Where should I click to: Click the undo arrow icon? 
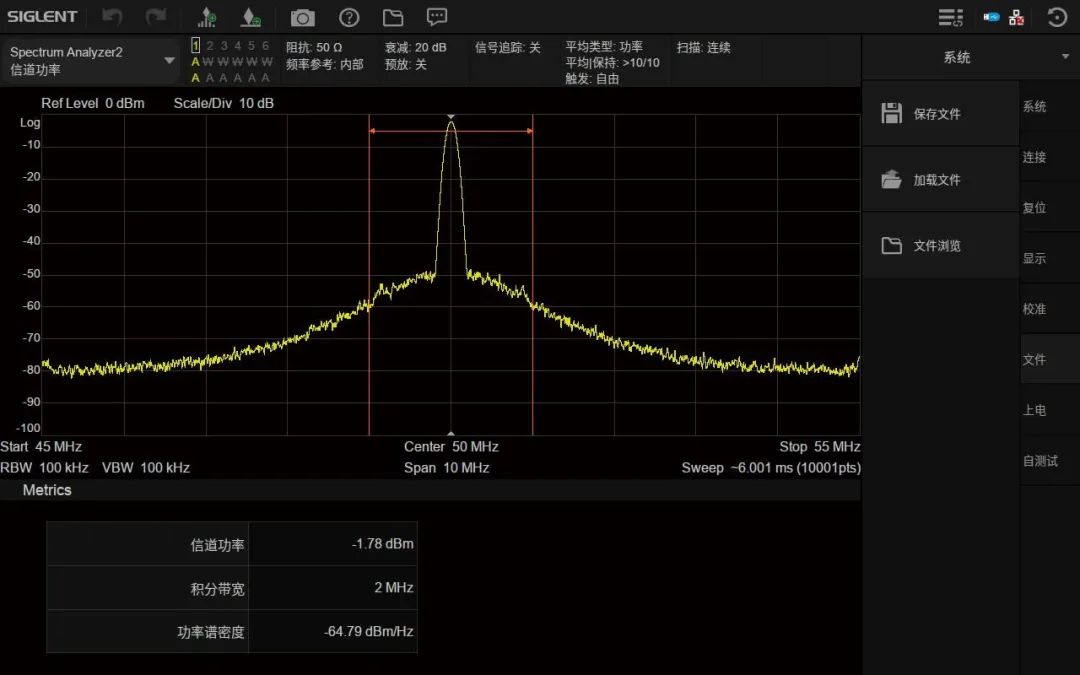[x=112, y=17]
